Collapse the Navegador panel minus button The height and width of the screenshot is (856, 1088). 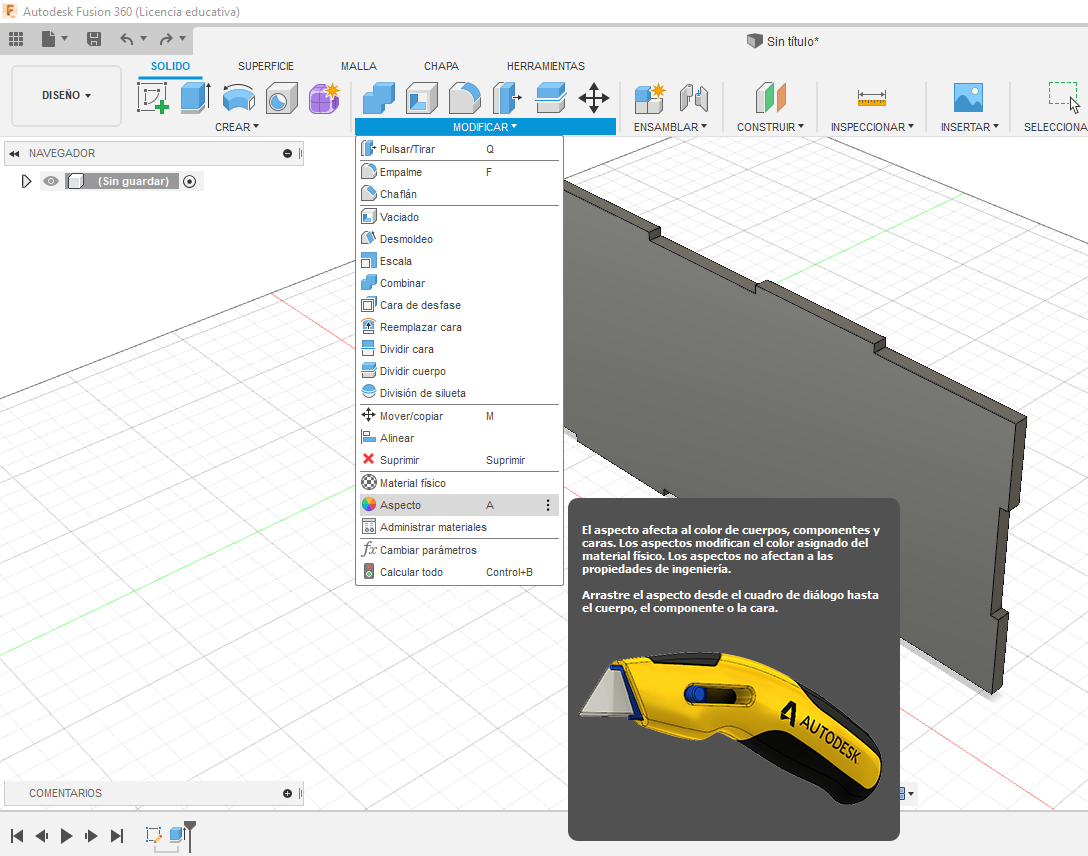coord(287,153)
